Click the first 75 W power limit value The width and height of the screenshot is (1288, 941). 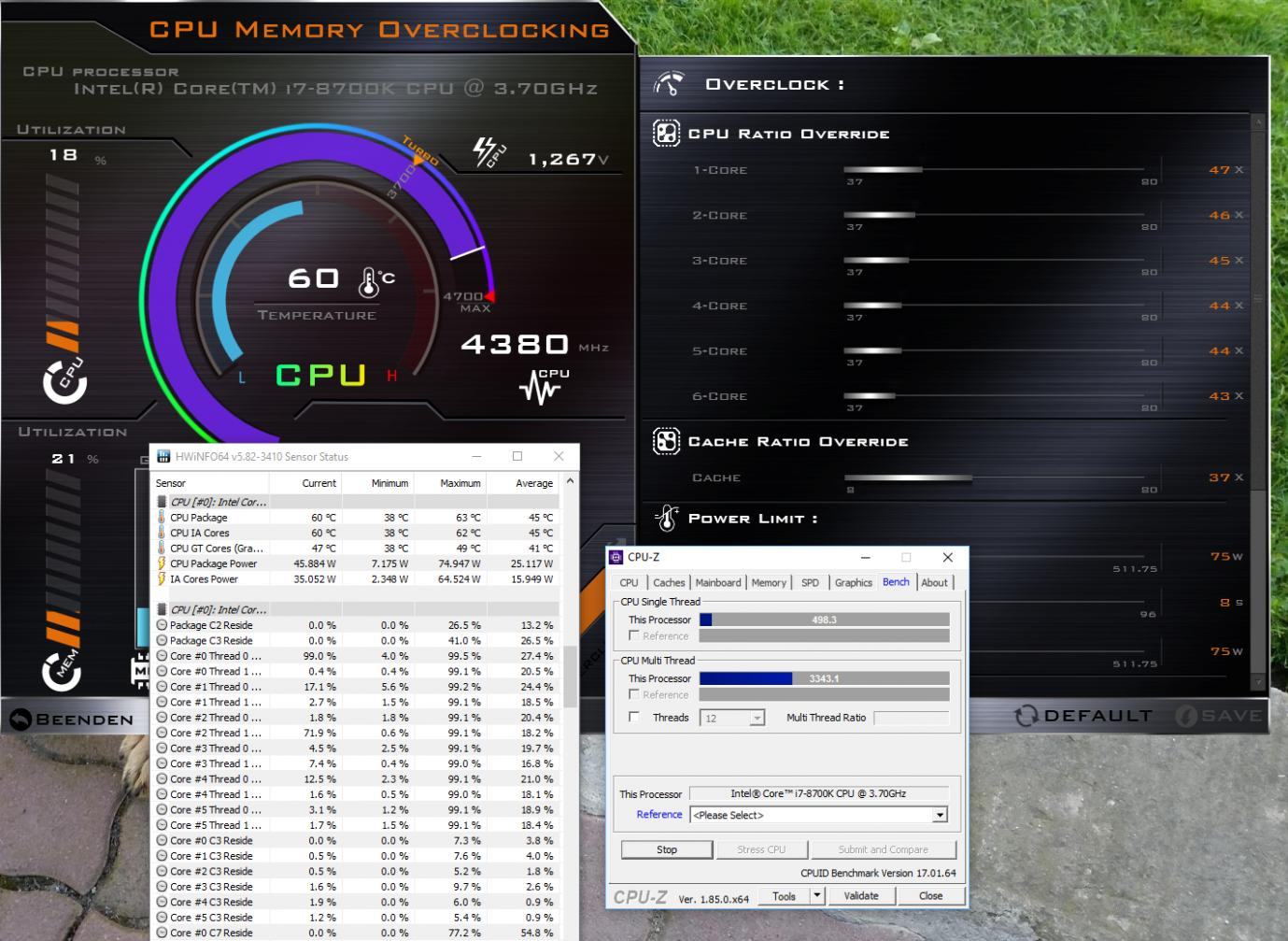(x=1226, y=556)
